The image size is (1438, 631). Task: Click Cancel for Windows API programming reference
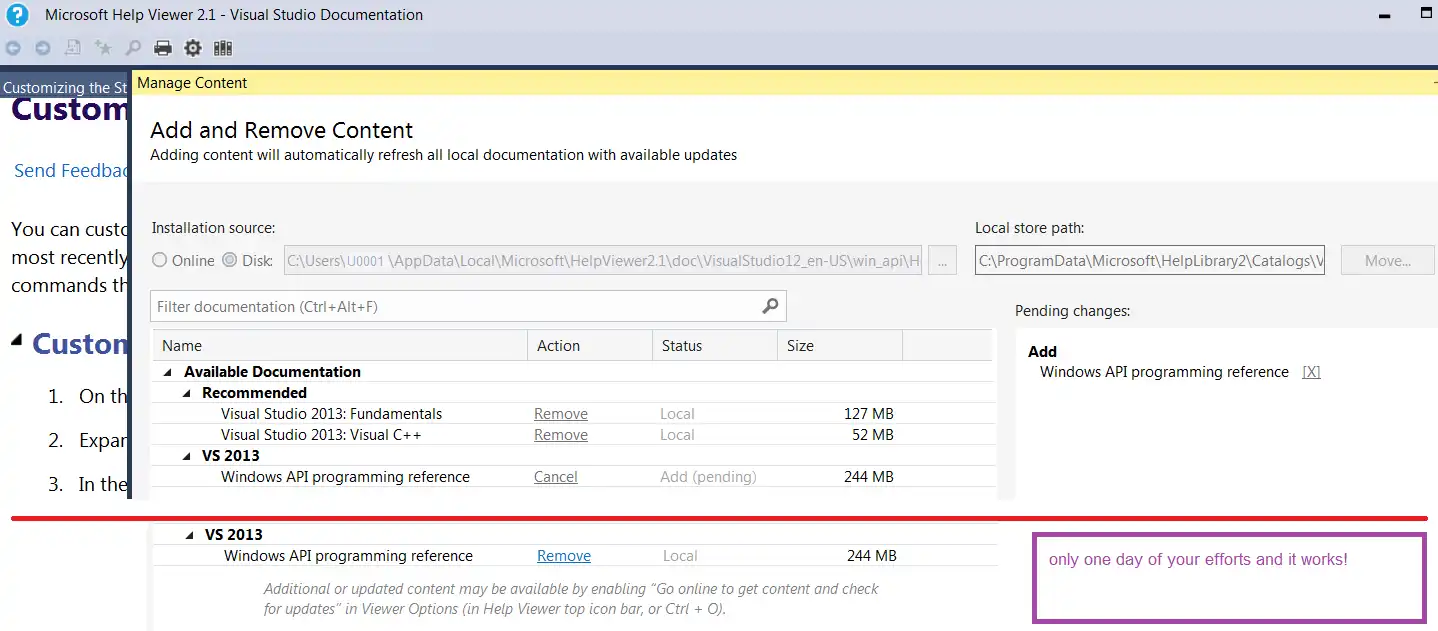[556, 477]
